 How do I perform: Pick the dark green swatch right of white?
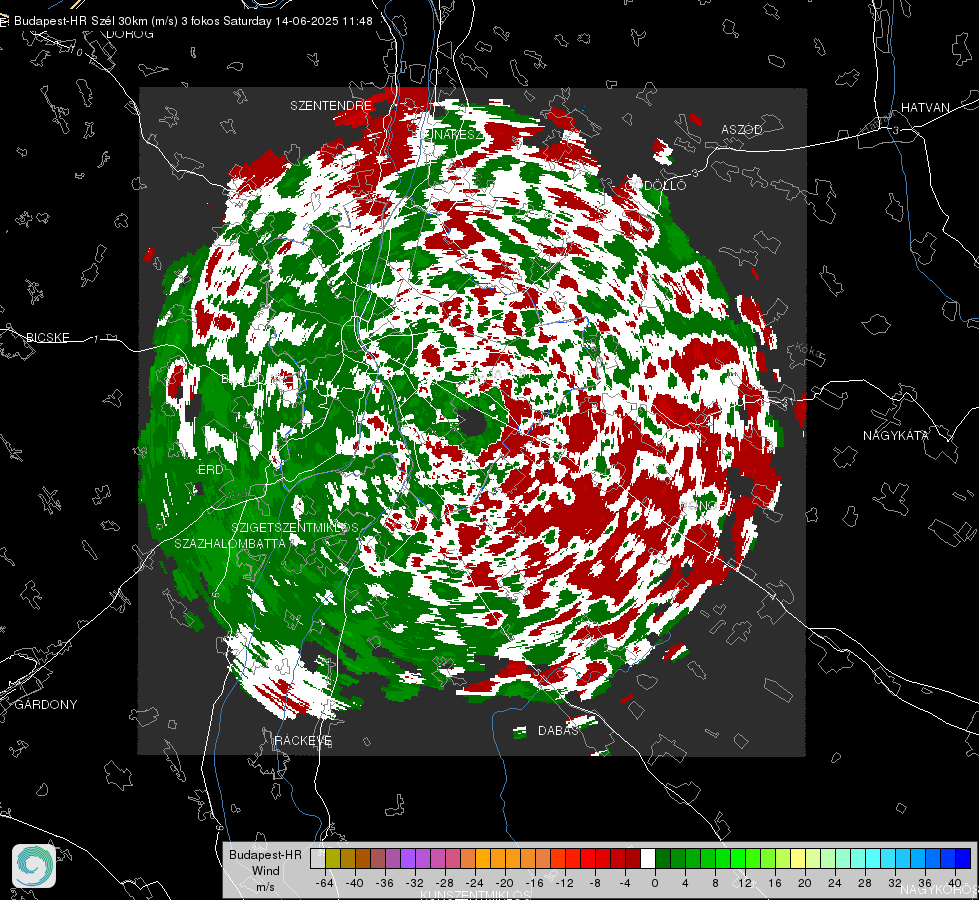click(x=663, y=858)
